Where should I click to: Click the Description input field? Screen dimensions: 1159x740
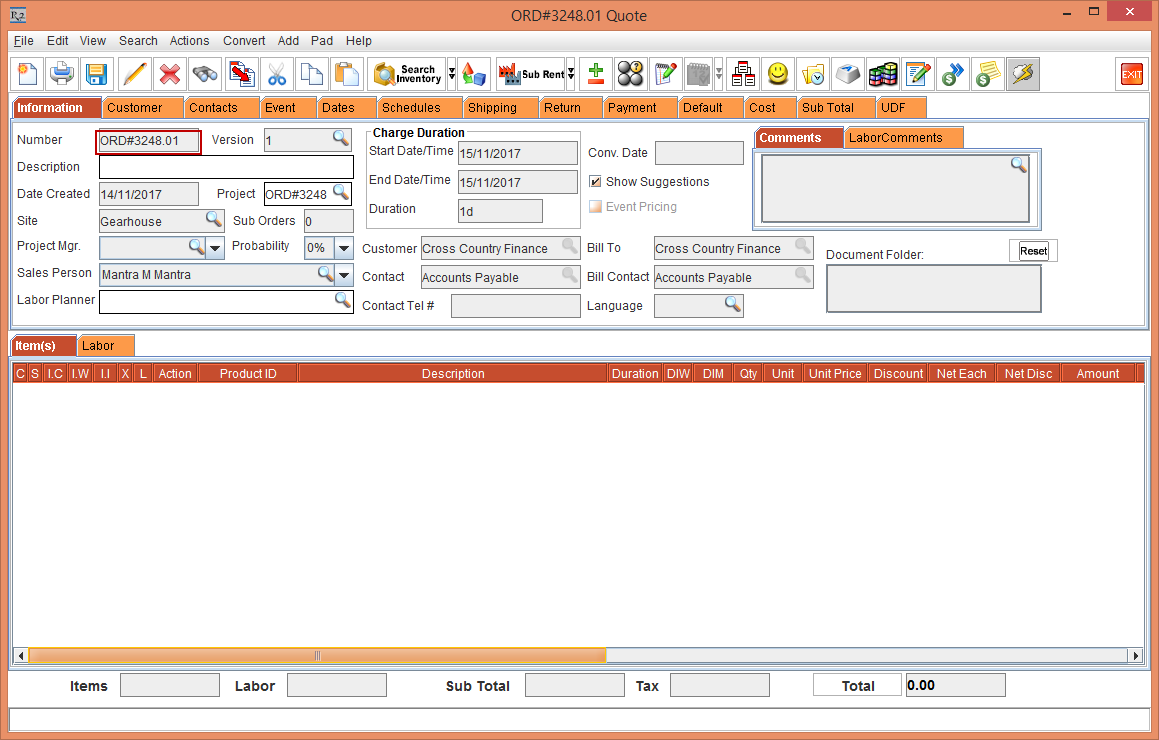226,167
